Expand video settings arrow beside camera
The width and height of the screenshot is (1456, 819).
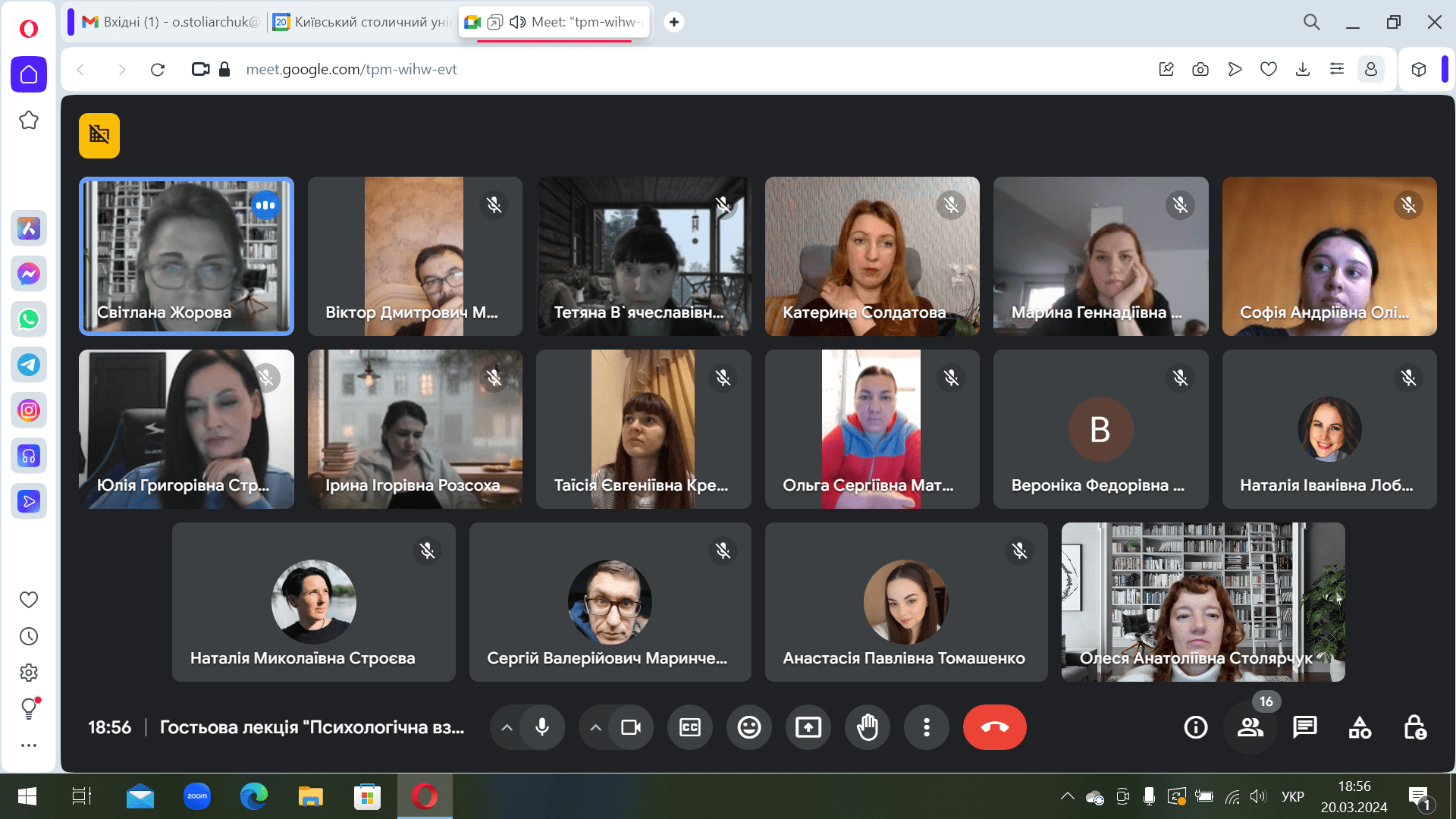[596, 727]
